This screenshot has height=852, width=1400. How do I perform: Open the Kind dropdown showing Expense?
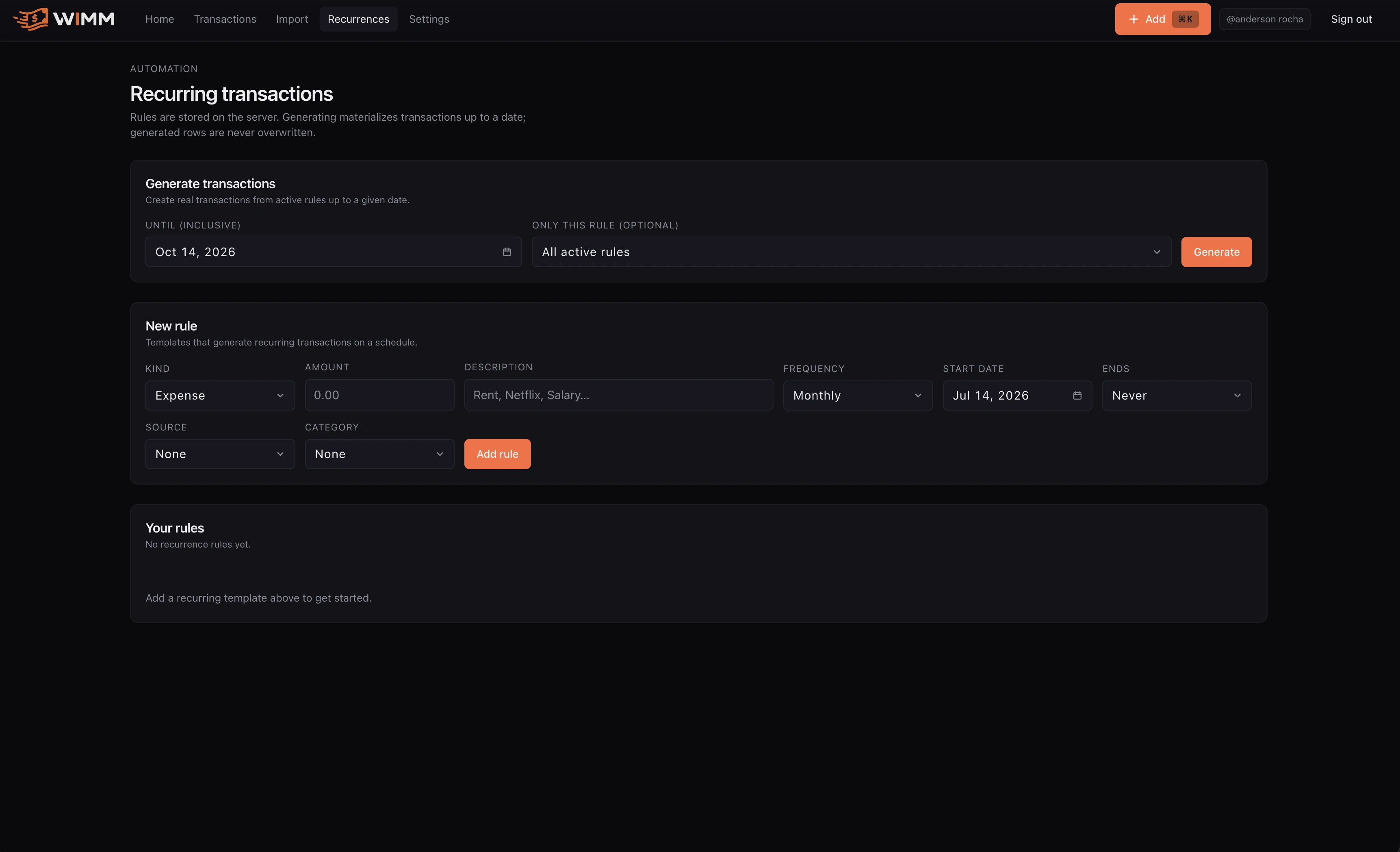click(220, 395)
